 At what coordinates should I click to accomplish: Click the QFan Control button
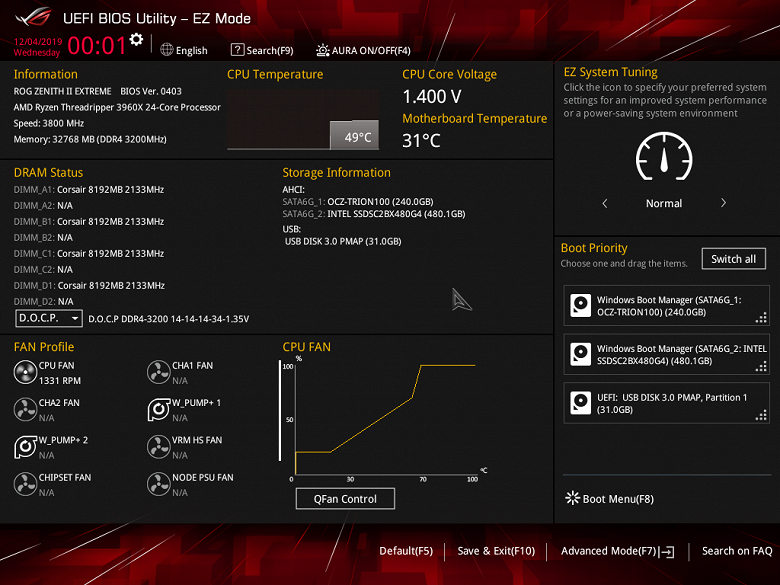click(345, 498)
